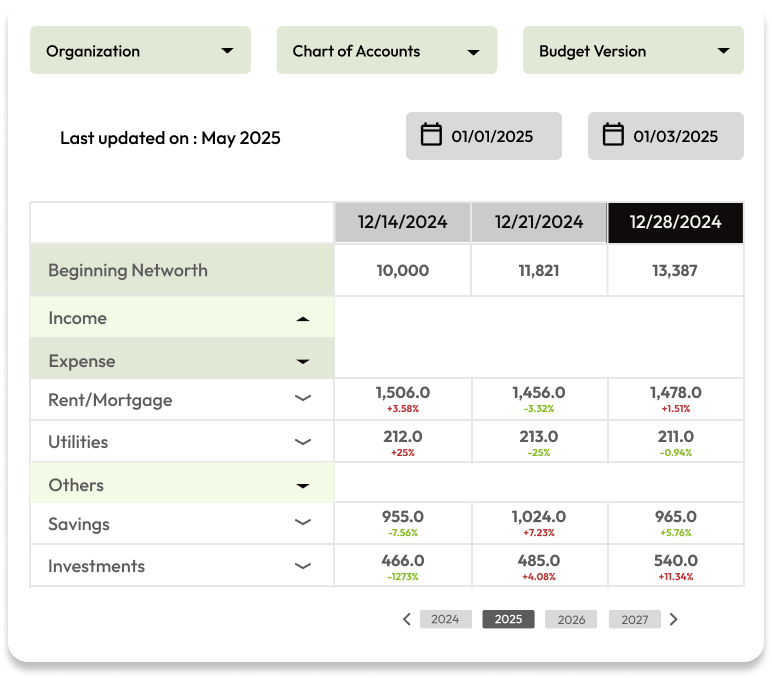Click the +11.34% change under 540.0
Screen dimensions: 772x678
[676, 577]
